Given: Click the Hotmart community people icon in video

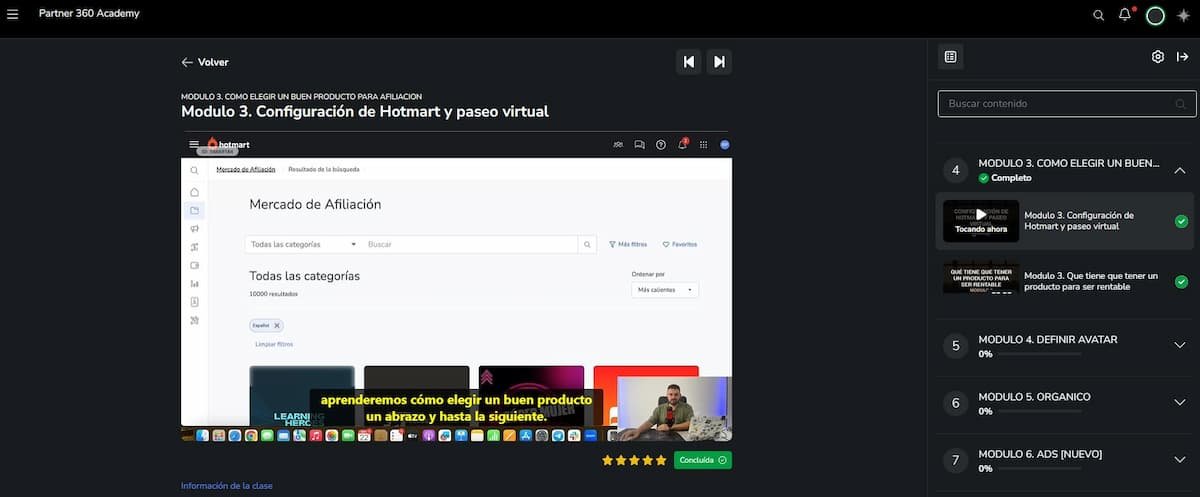Looking at the screenshot, I should (x=618, y=144).
